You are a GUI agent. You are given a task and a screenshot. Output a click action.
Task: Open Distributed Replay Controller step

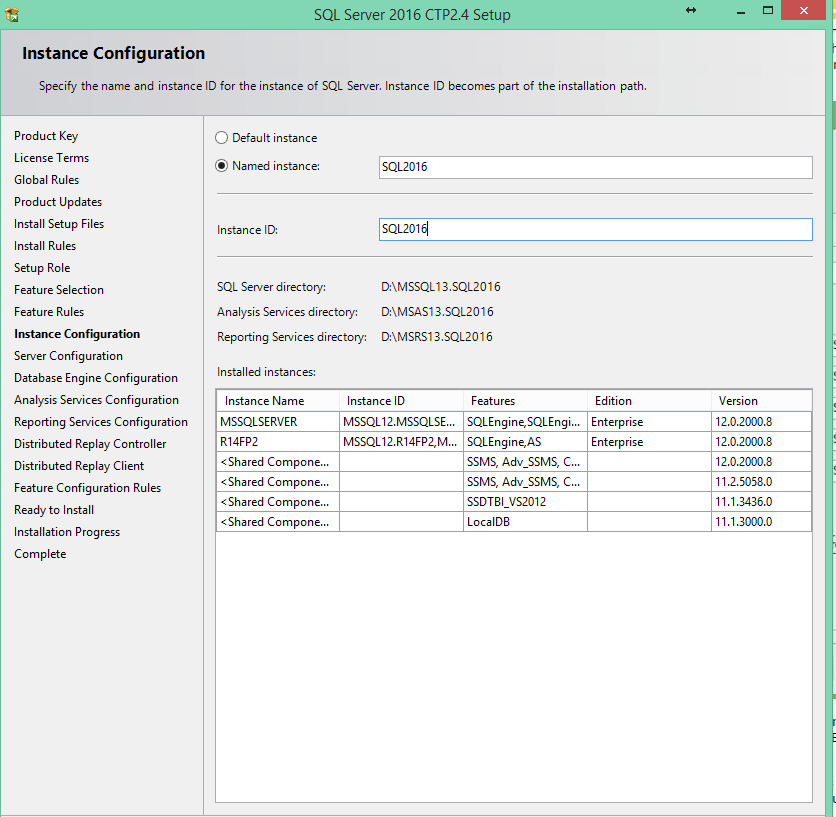click(90, 444)
